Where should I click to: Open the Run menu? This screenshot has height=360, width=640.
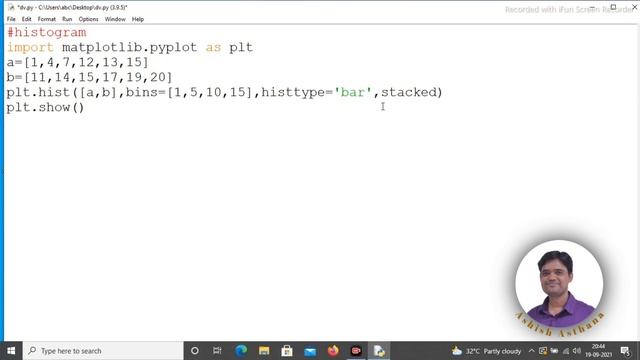(x=67, y=19)
